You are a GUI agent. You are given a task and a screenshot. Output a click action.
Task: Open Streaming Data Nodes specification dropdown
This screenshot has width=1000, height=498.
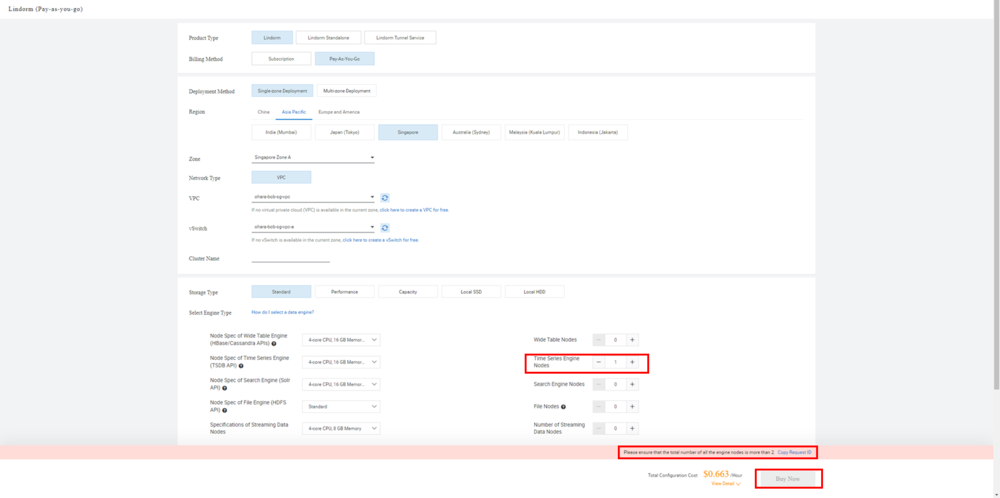341,428
